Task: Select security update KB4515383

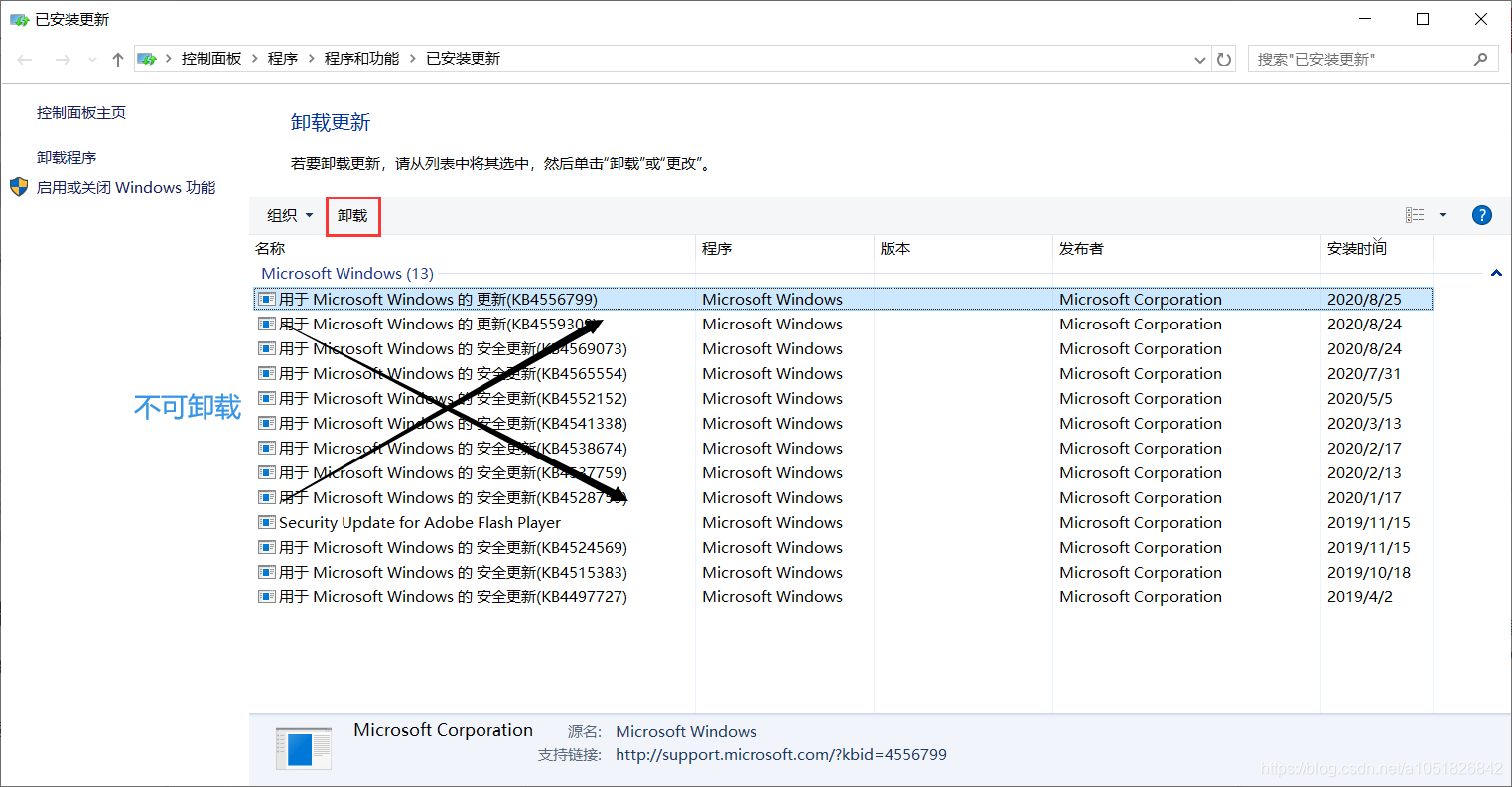Action: point(843,572)
